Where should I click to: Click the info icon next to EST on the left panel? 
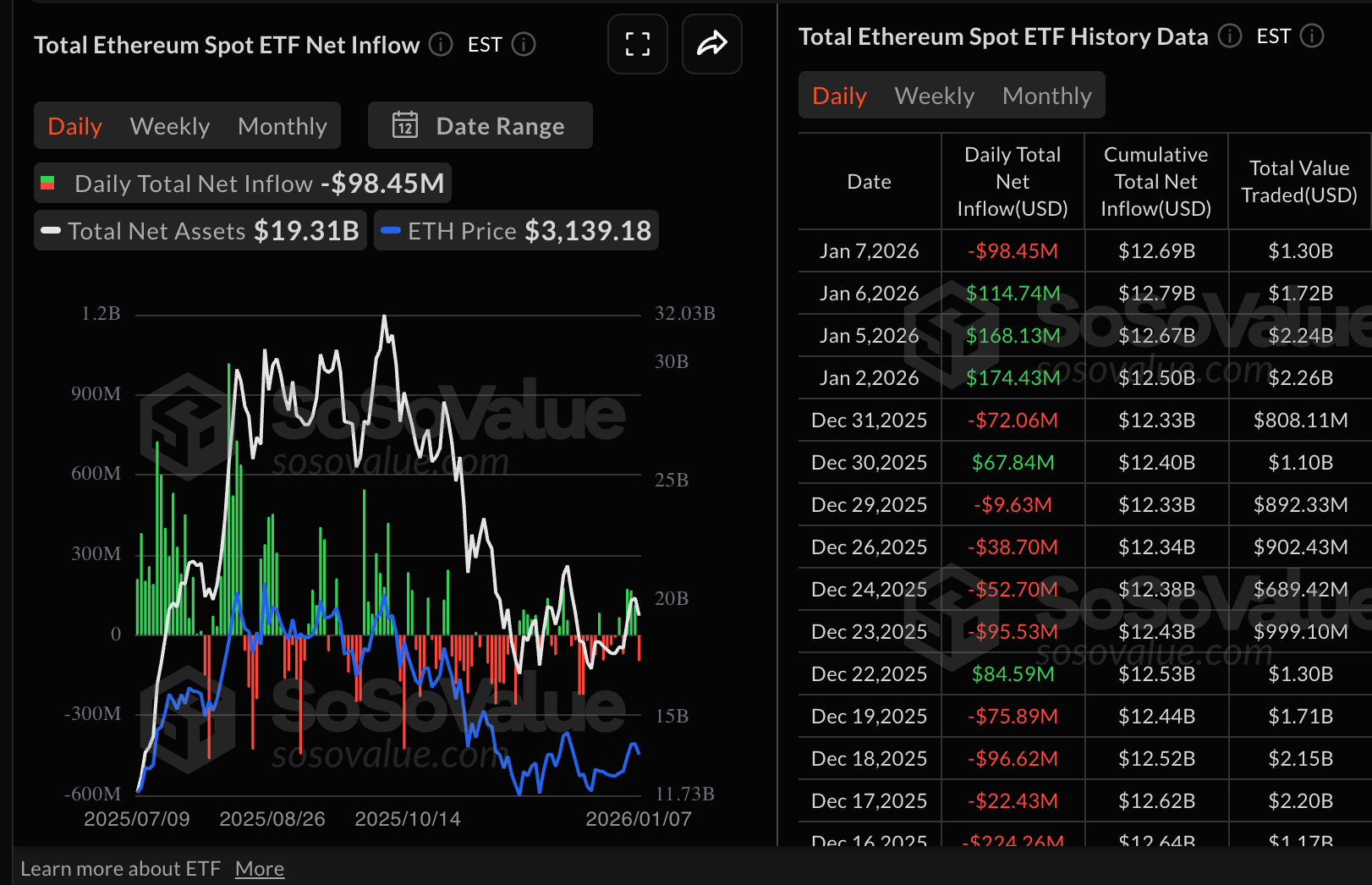(x=524, y=45)
